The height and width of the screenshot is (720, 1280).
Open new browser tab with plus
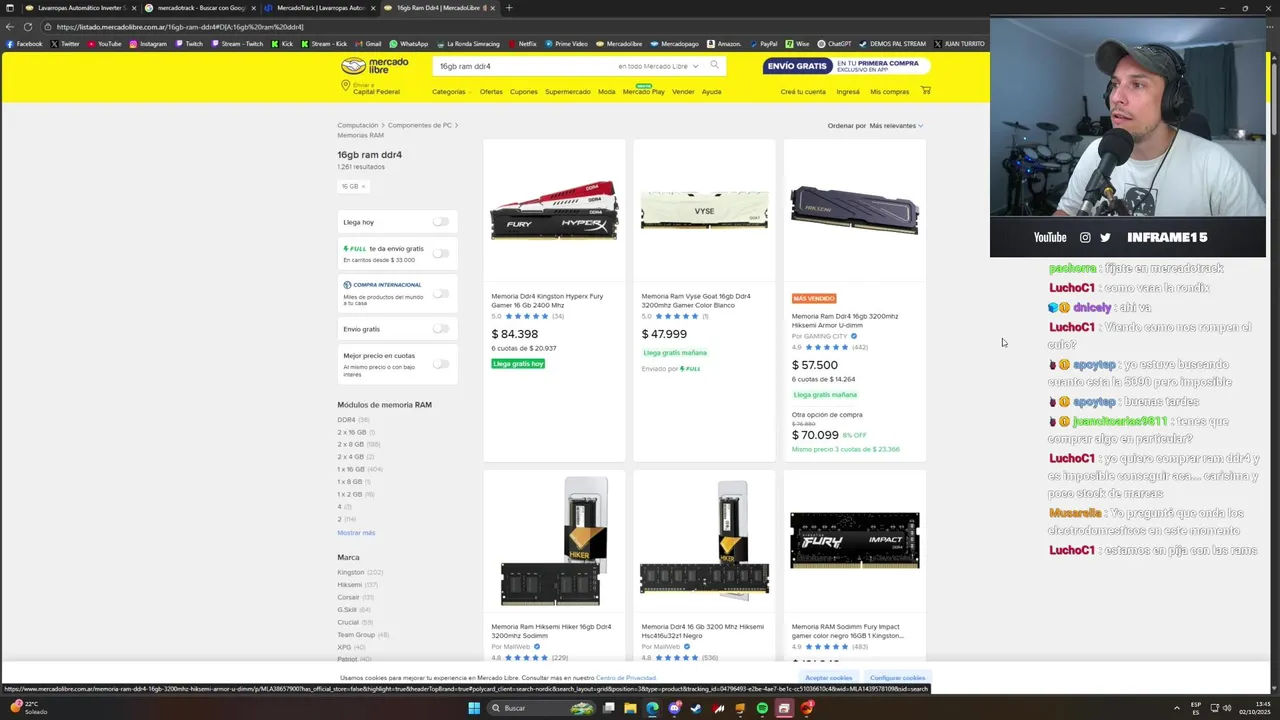[508, 8]
